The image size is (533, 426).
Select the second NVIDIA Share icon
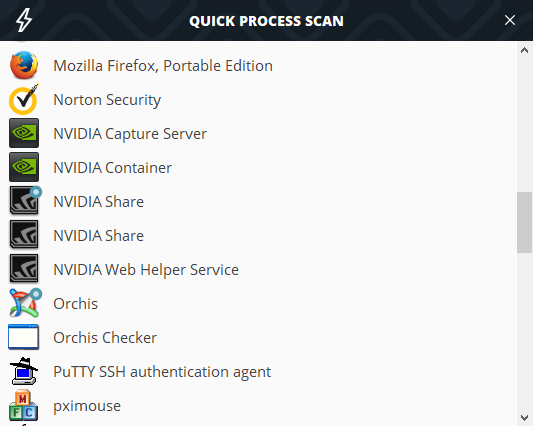24,235
